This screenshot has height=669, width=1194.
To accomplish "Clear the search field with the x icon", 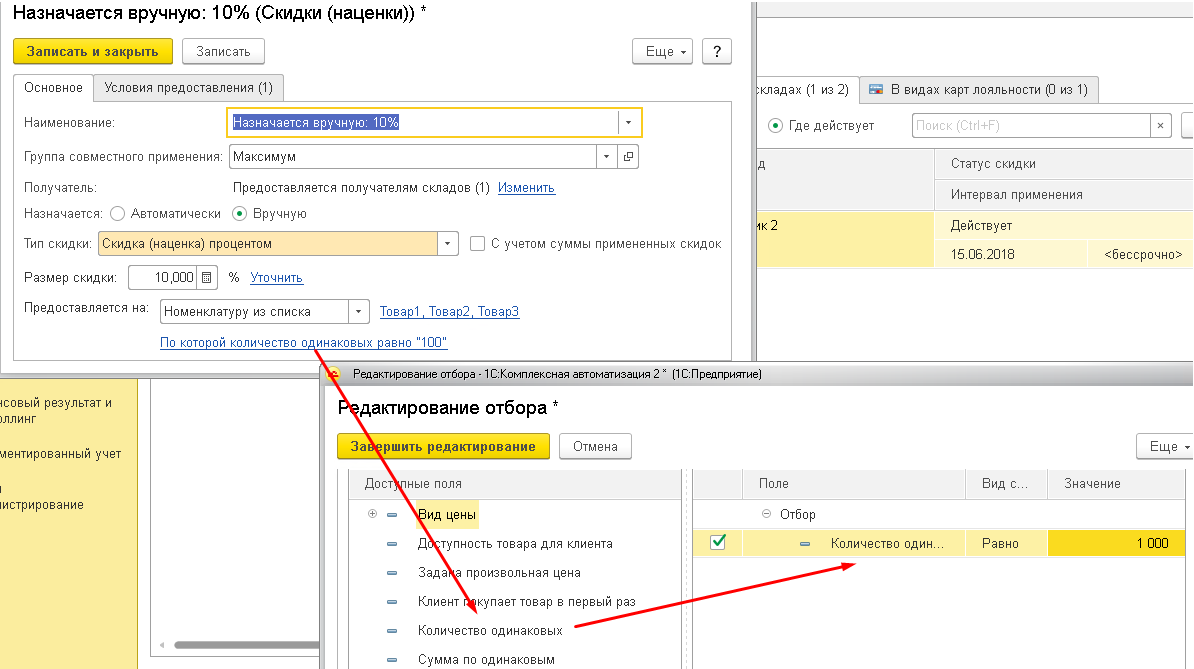I will coord(1160,126).
